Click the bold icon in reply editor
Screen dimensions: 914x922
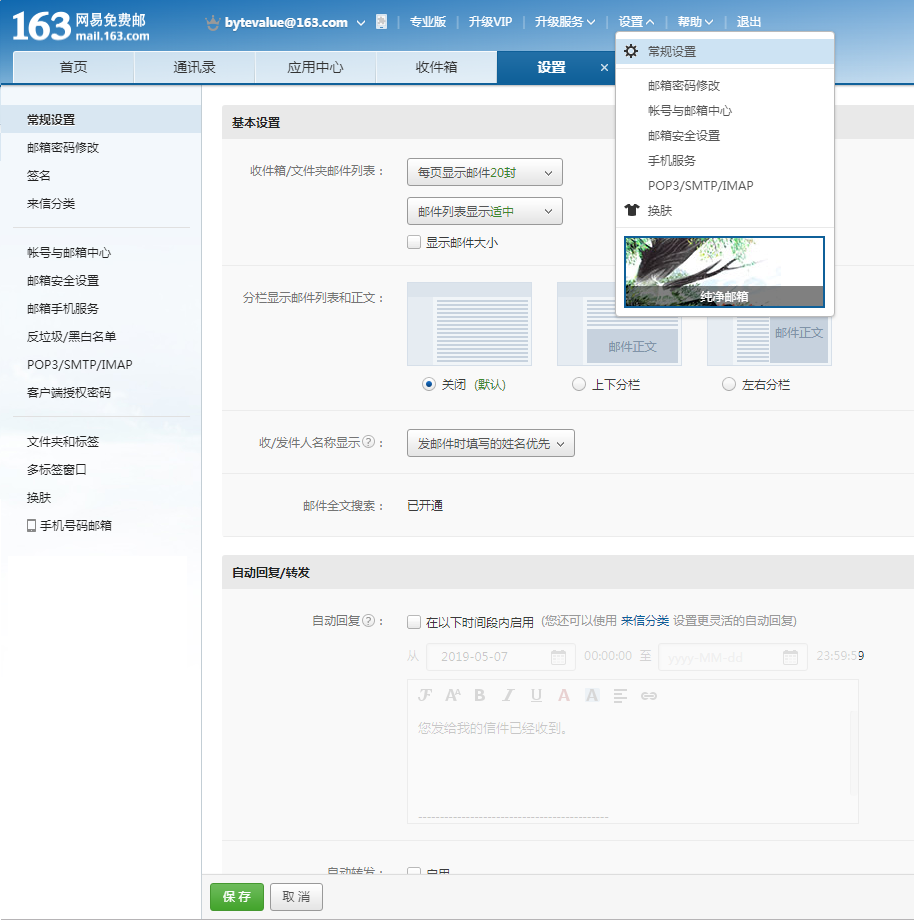point(479,695)
